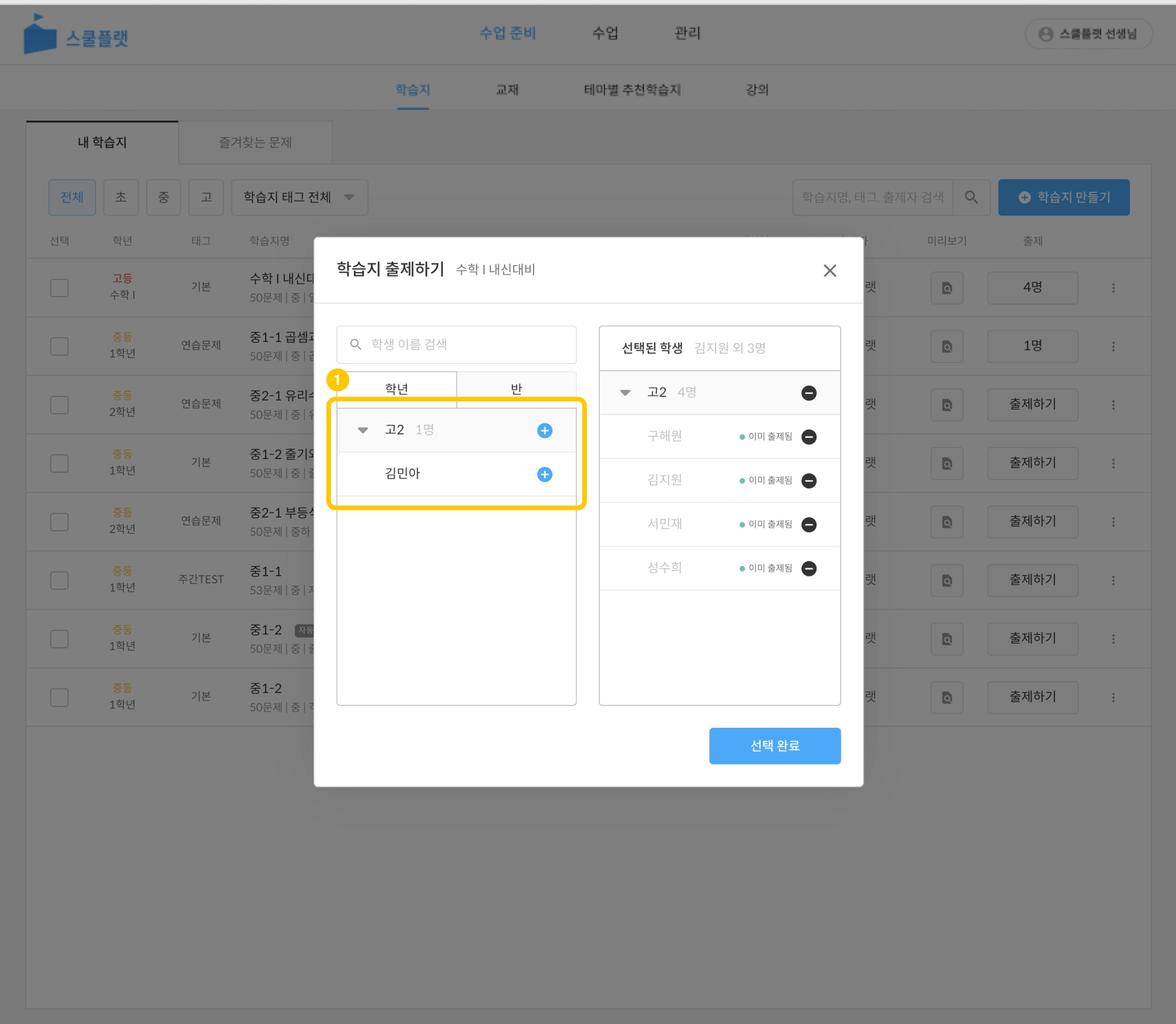Switch to the 반 tab
Screen dimensions: 1176x1024
516,389
